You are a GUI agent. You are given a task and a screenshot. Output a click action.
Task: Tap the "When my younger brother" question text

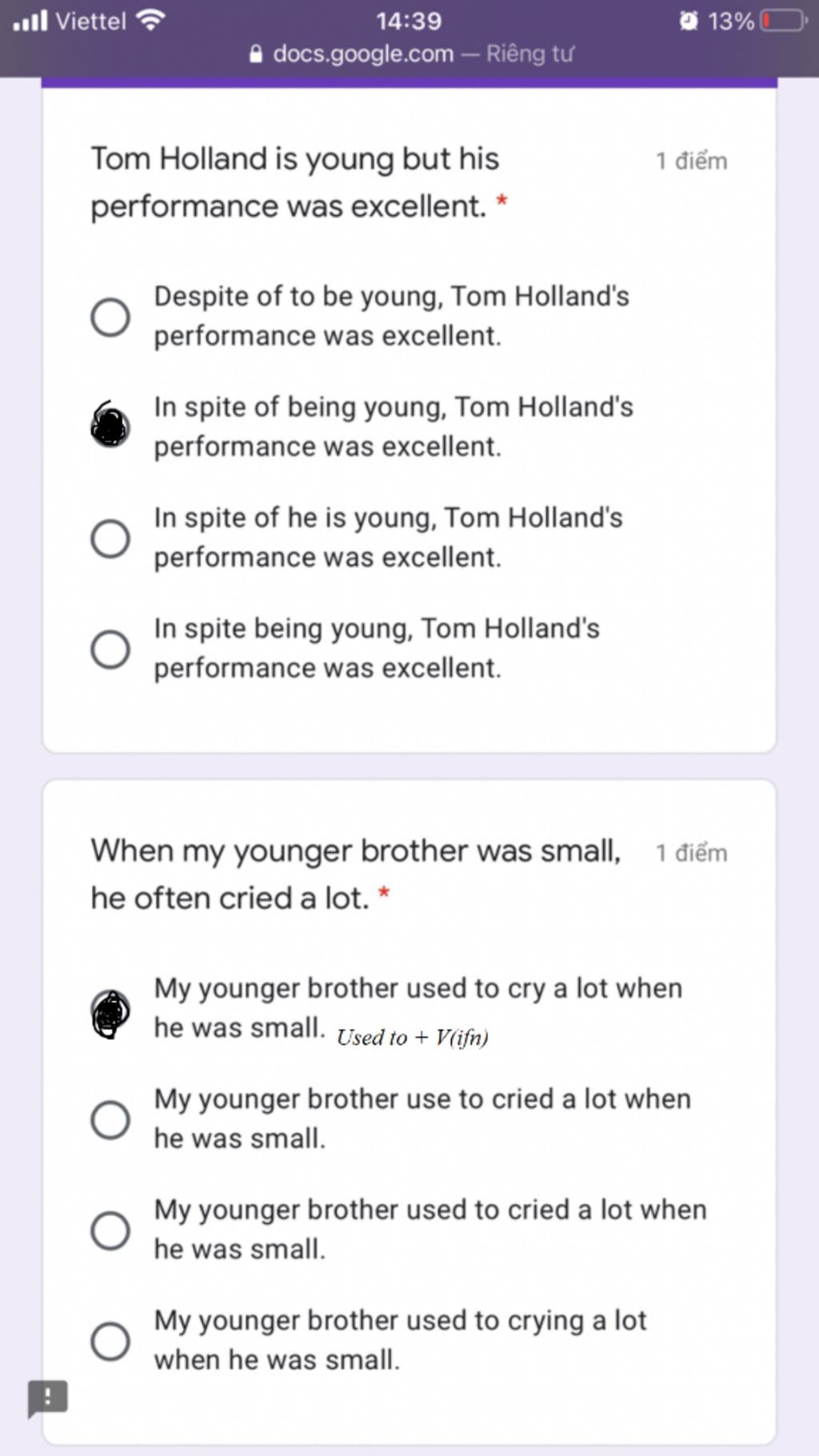pos(356,874)
